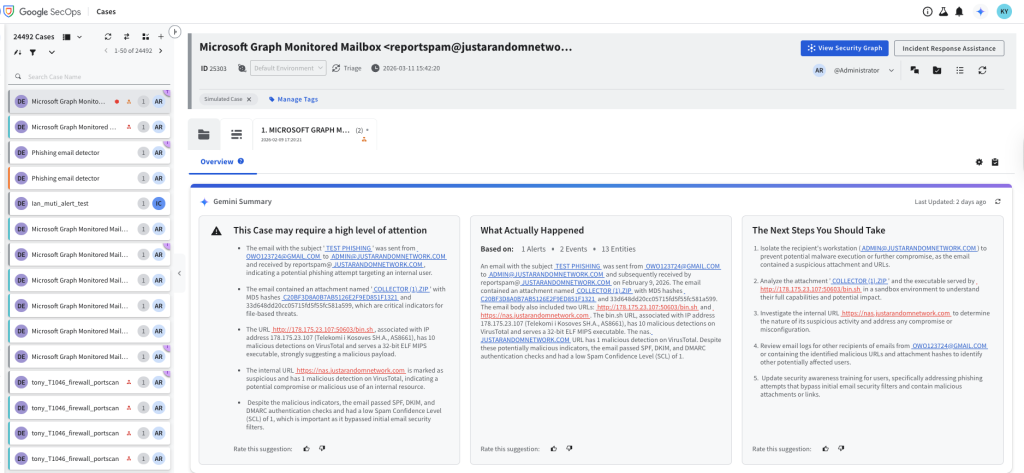1024x473 pixels.
Task: Open overview settings gear icon
Action: [x=979, y=162]
